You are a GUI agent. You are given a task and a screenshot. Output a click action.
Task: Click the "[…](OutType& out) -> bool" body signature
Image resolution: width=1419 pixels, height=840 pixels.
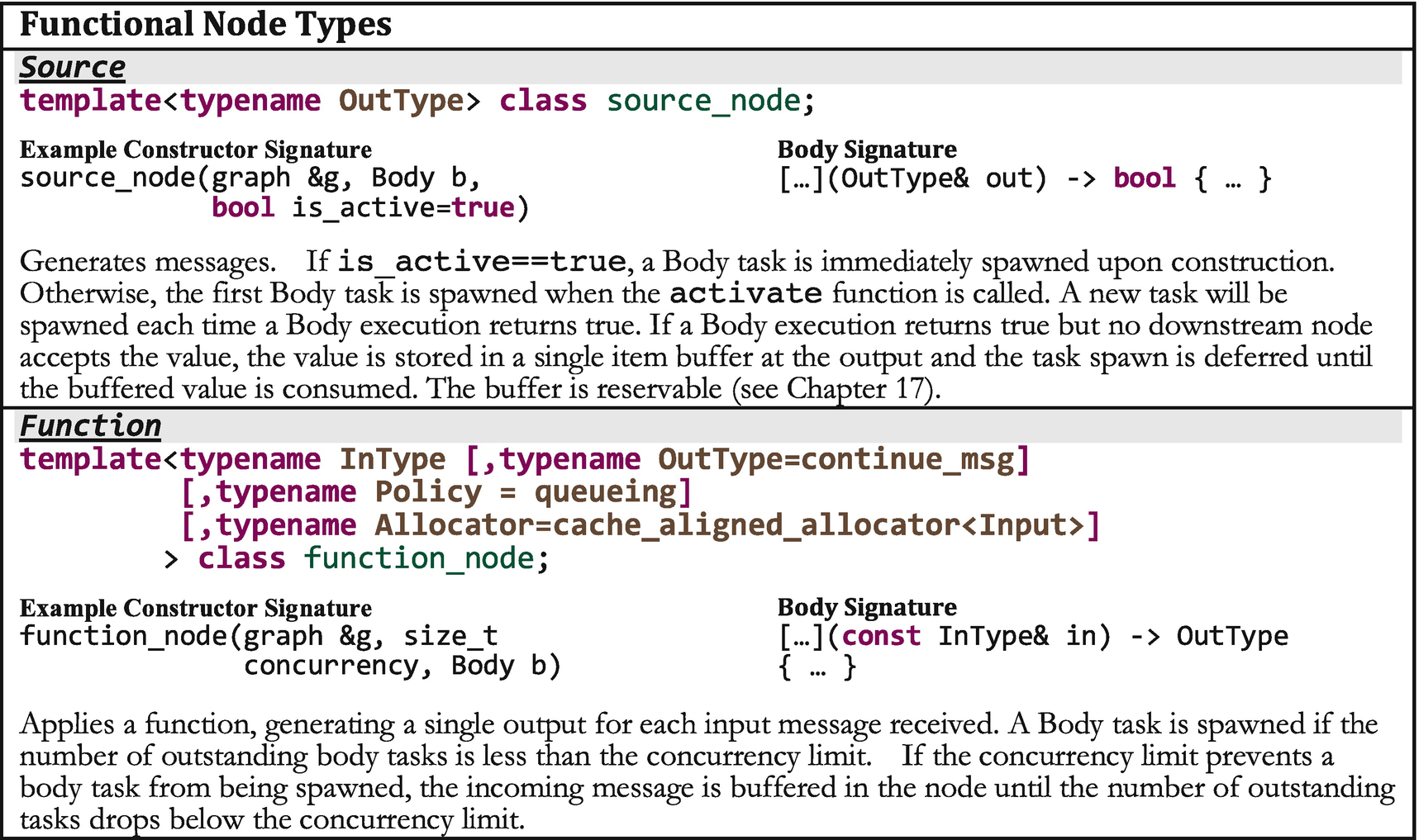(x=977, y=178)
